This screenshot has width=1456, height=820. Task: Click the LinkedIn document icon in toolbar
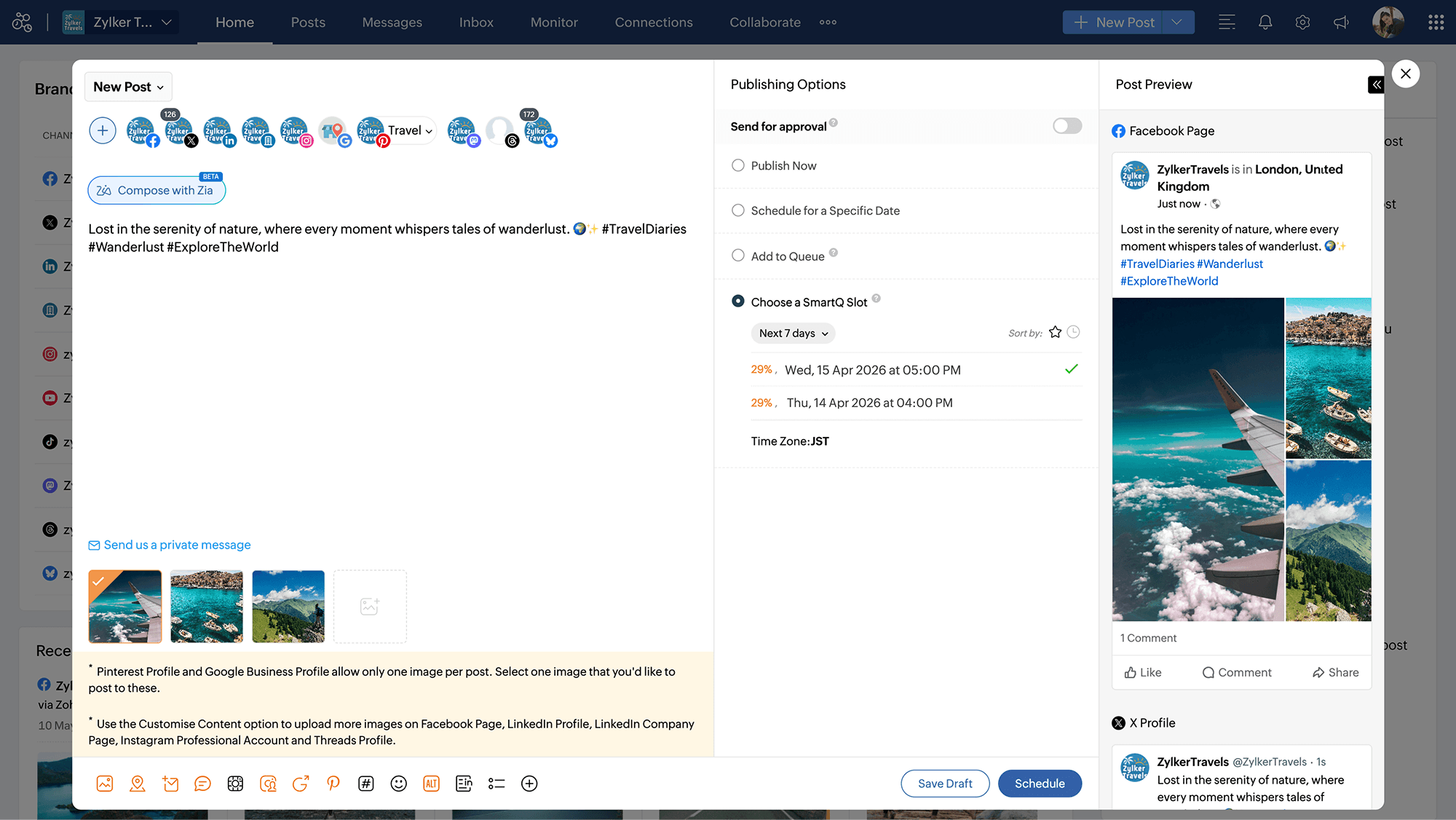[464, 784]
